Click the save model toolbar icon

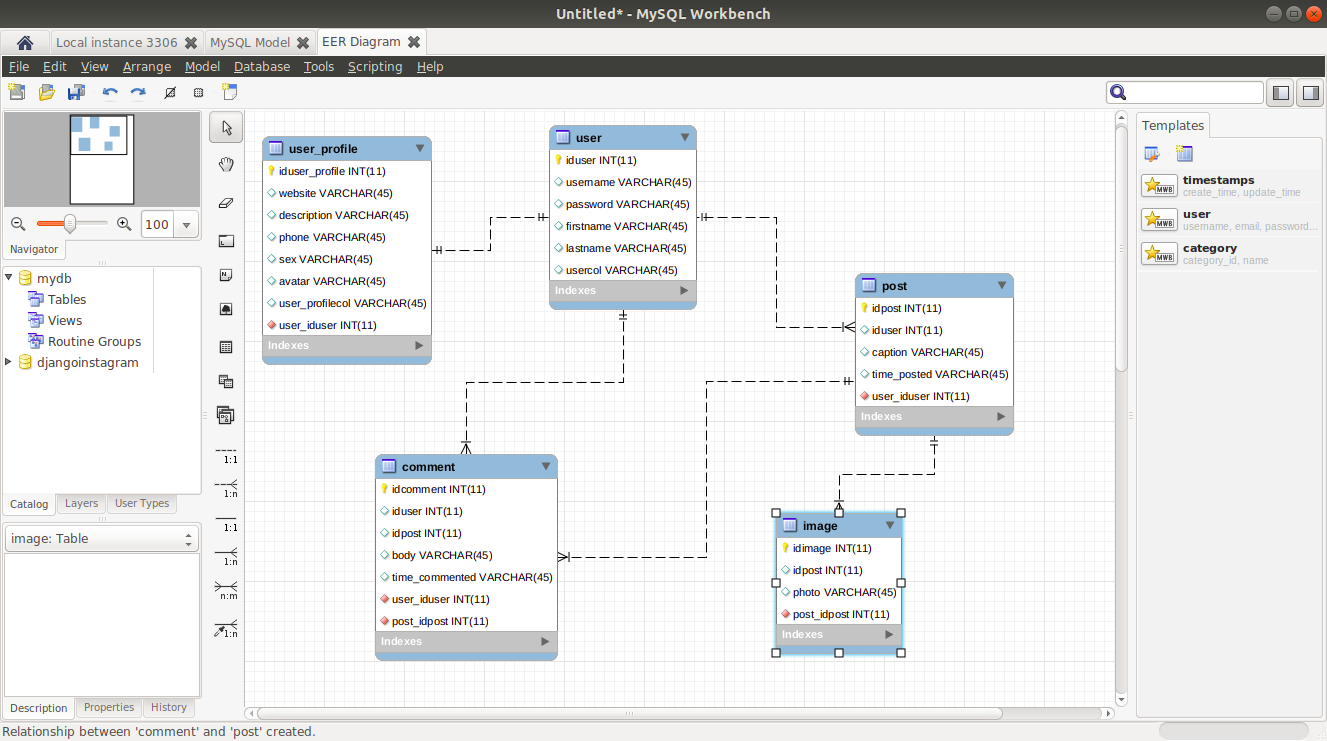point(76,93)
